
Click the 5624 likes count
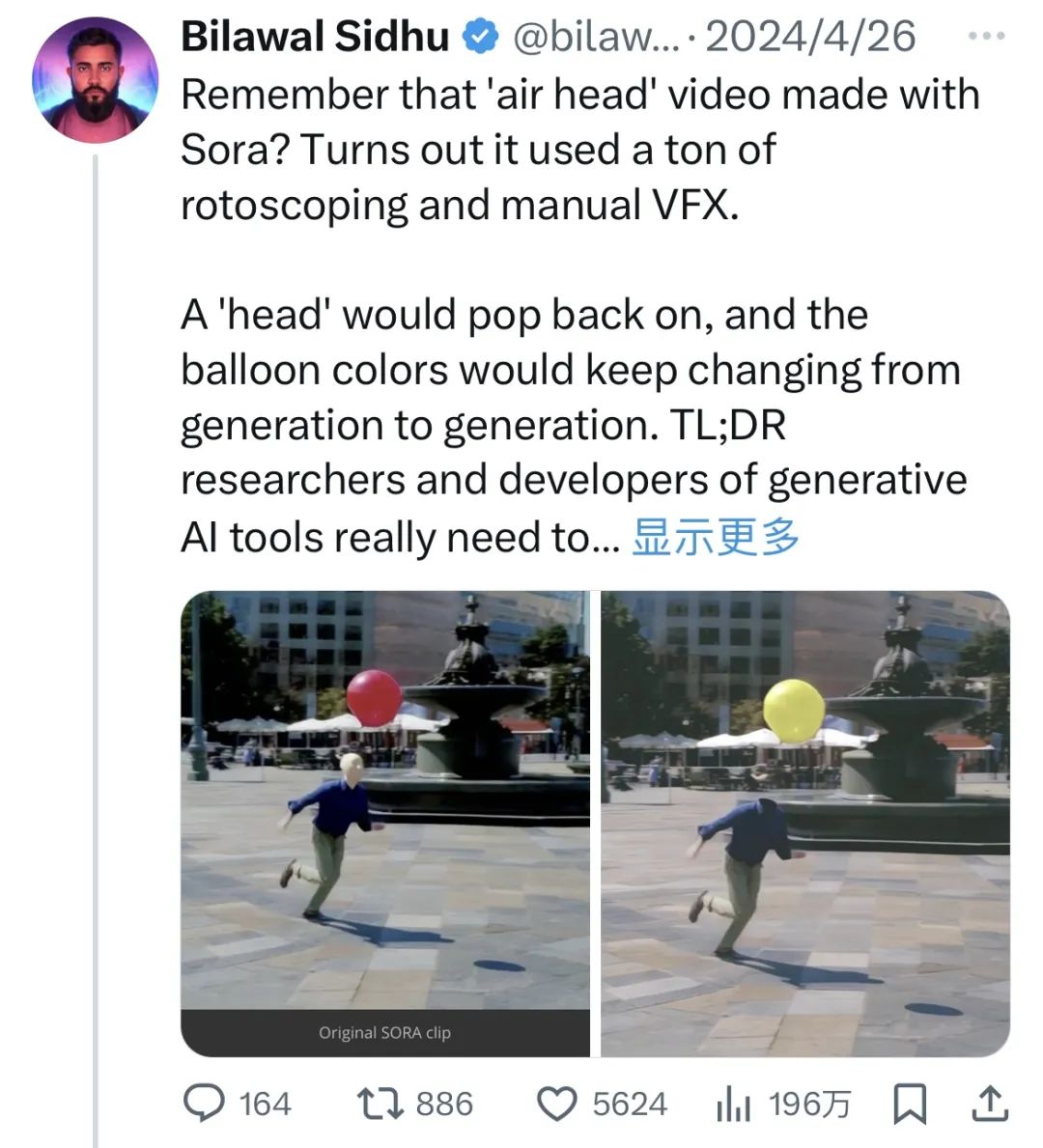(x=630, y=1105)
